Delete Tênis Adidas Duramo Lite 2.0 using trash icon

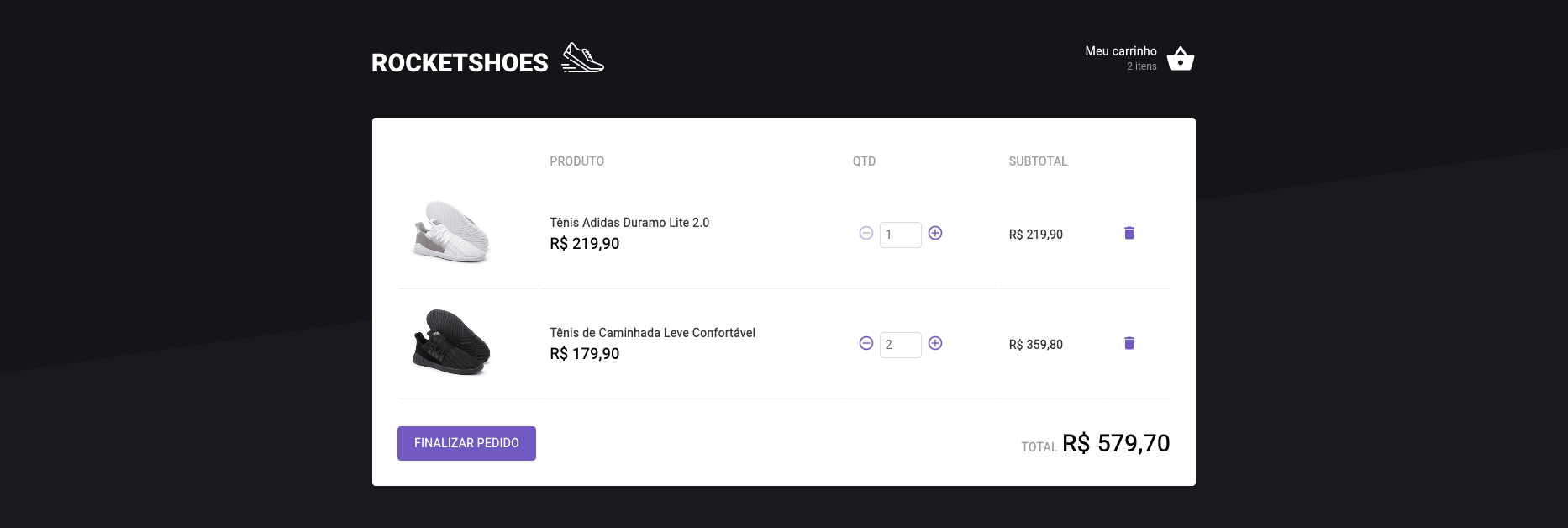pyautogui.click(x=1129, y=233)
